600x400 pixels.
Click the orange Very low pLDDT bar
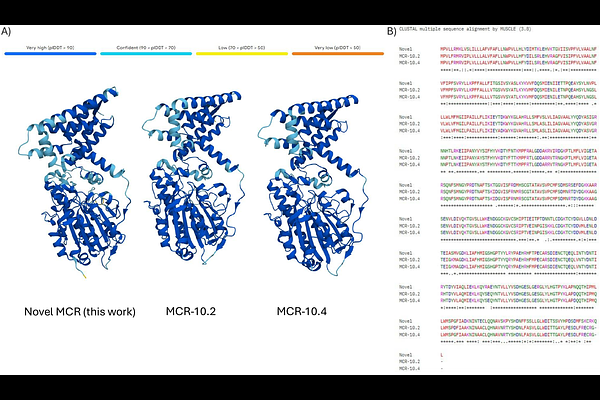point(338,54)
